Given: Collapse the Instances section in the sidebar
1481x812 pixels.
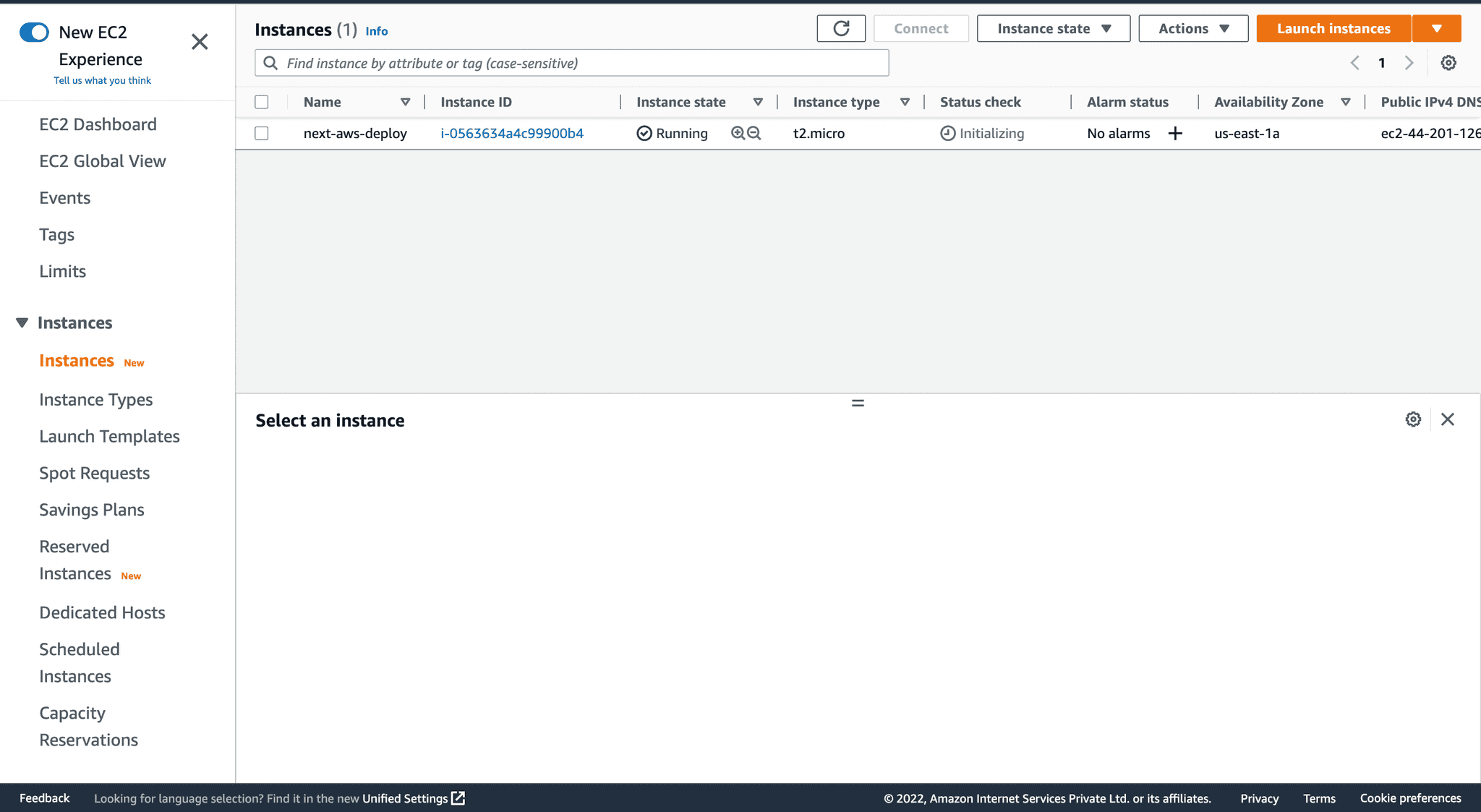Looking at the screenshot, I should pyautogui.click(x=22, y=322).
